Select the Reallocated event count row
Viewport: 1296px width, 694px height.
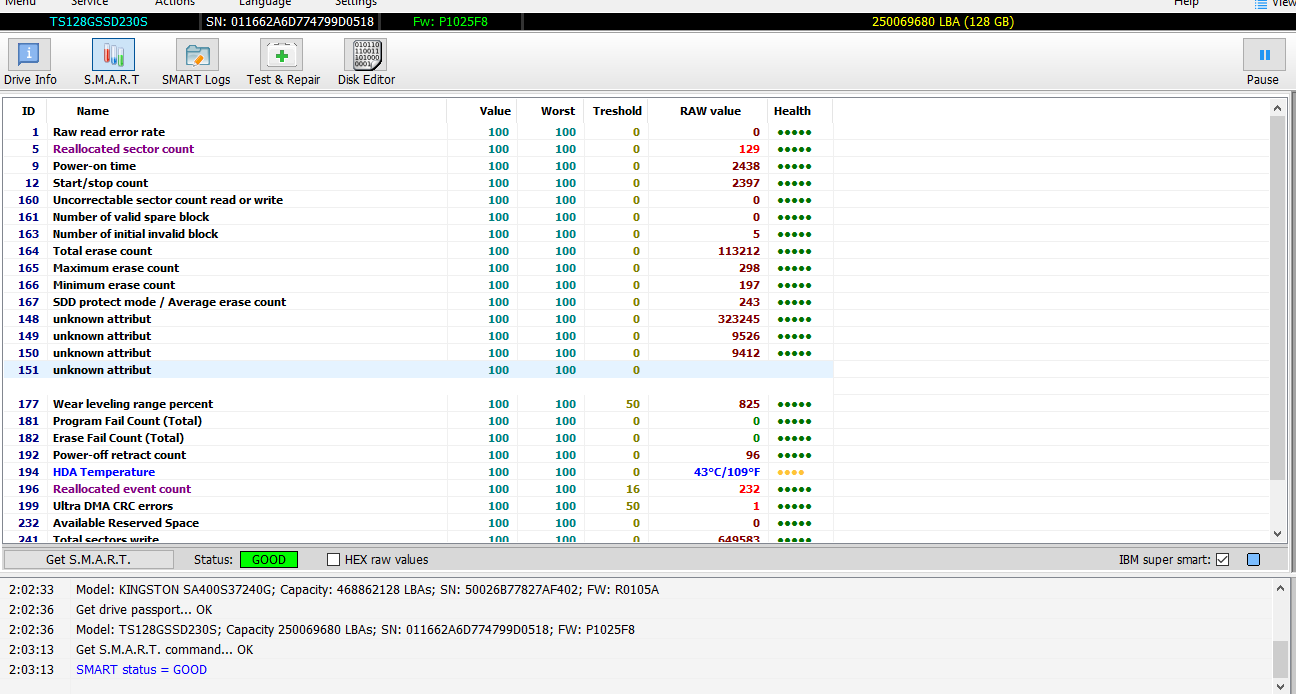pyautogui.click(x=418, y=489)
